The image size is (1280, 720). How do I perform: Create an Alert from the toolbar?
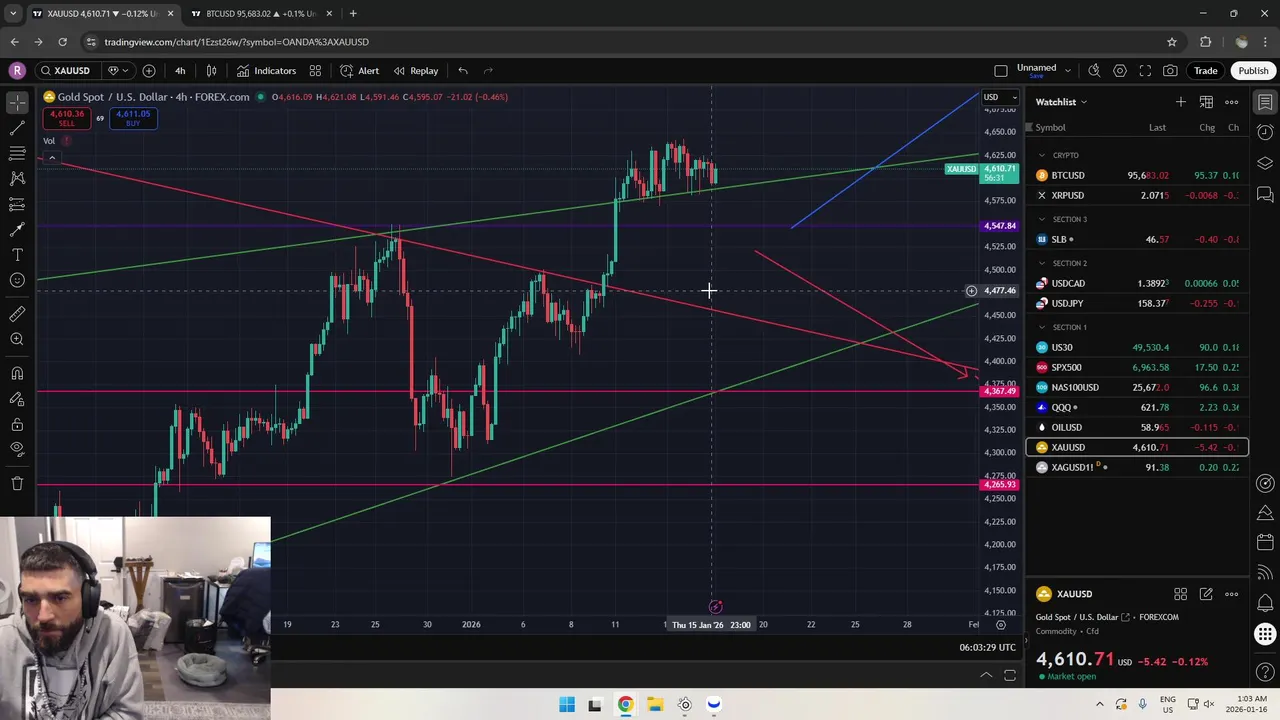point(359,71)
